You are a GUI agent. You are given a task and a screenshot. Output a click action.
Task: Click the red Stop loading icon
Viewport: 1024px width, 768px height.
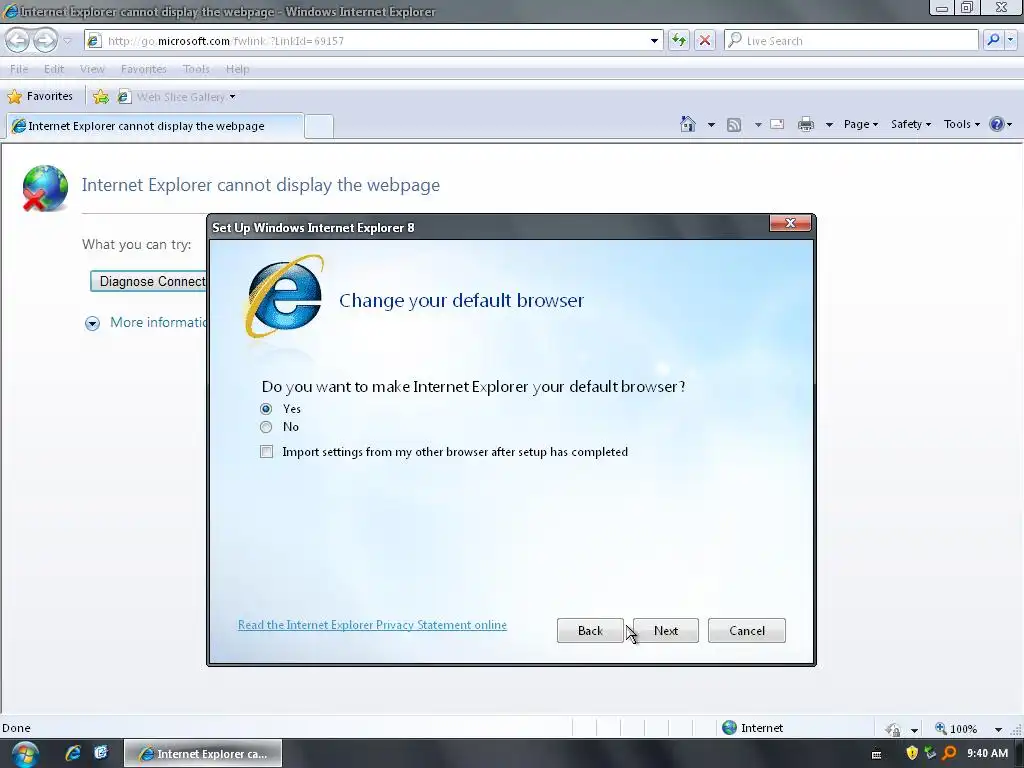click(705, 40)
